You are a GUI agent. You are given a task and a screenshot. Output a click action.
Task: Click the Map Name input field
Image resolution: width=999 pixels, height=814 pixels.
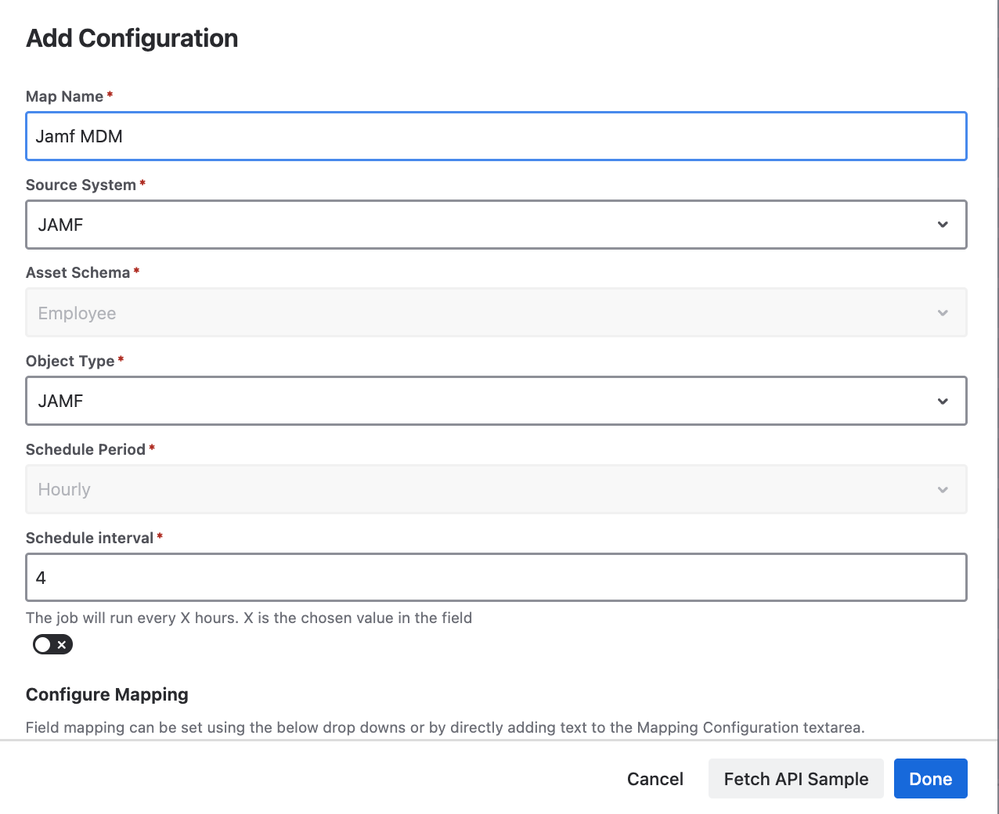click(496, 136)
